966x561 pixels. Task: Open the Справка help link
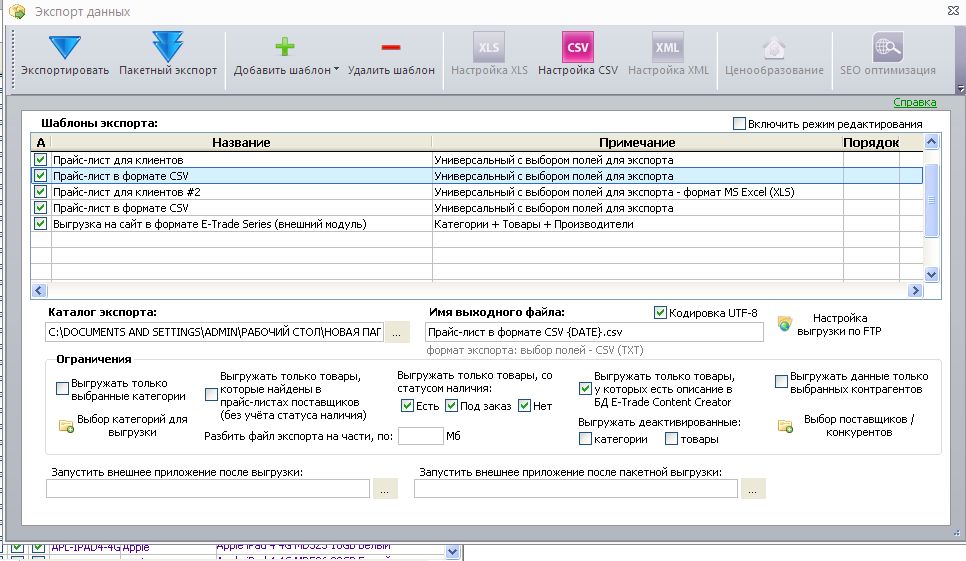point(914,102)
